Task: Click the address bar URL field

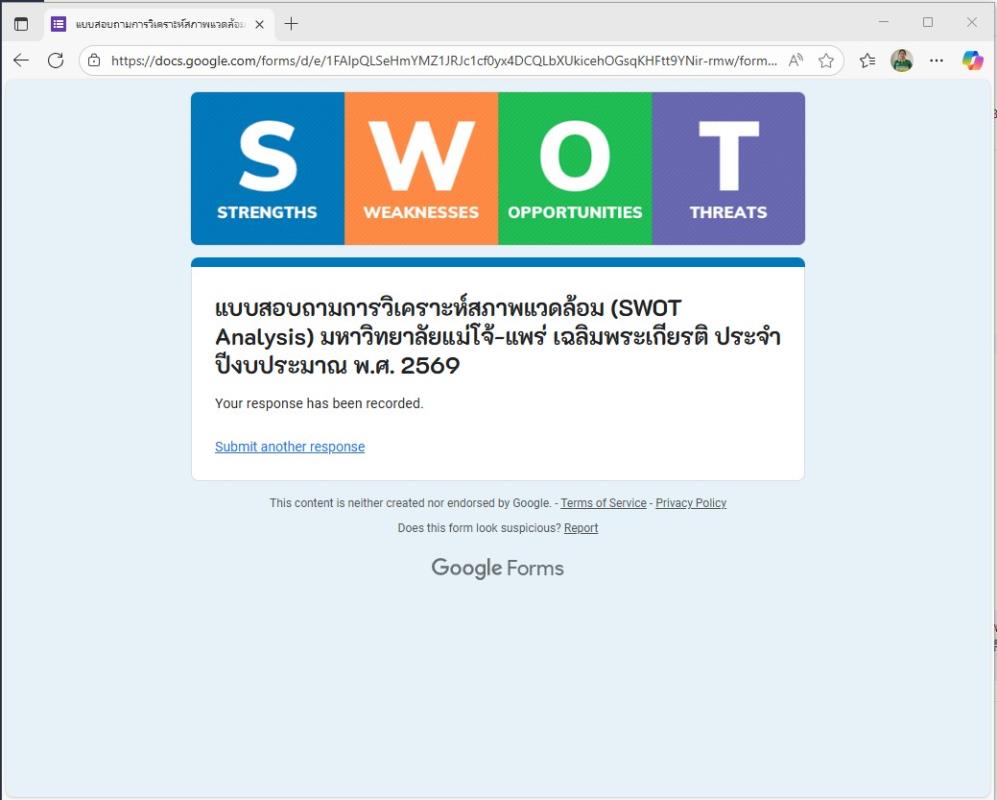Action: coord(440,60)
